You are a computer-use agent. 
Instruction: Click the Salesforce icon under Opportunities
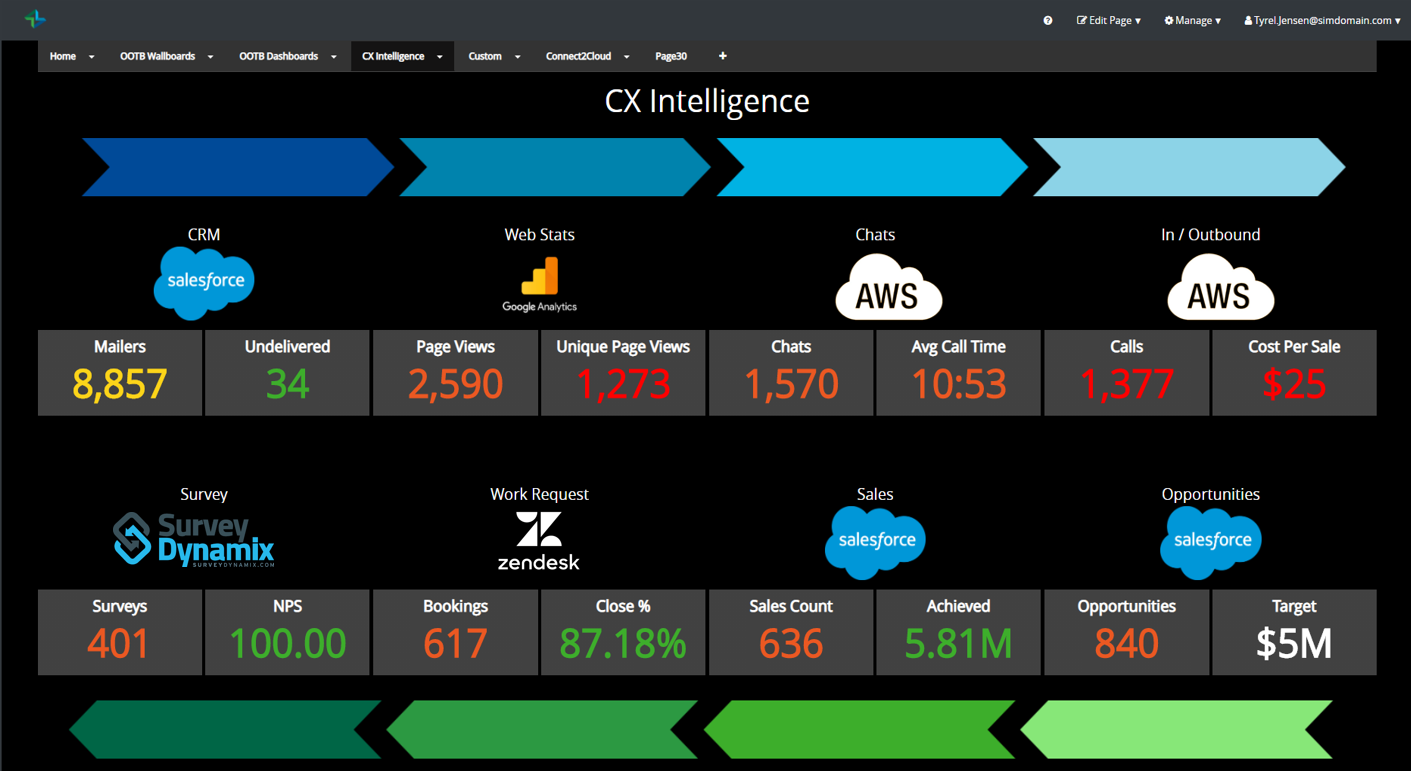tap(1210, 541)
